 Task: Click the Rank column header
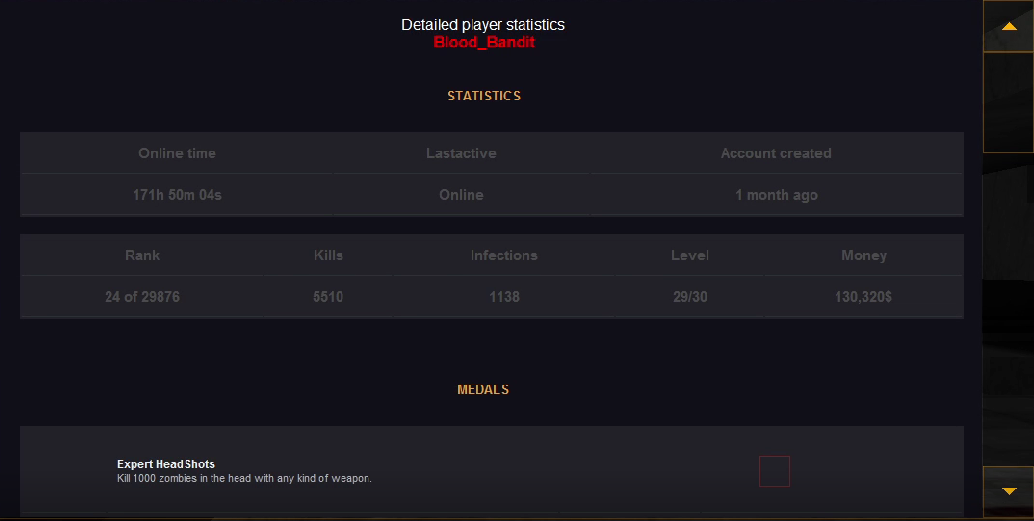[142, 255]
